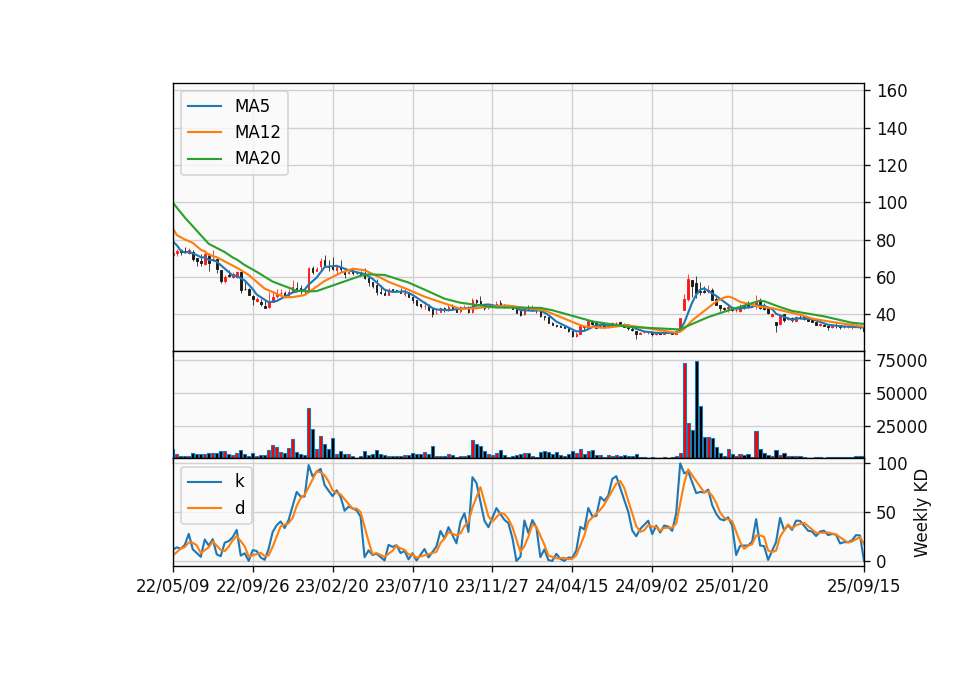Image resolution: width=960 pixels, height=690 pixels.
Task: Click the MA12 legend label
Action: tap(257, 132)
